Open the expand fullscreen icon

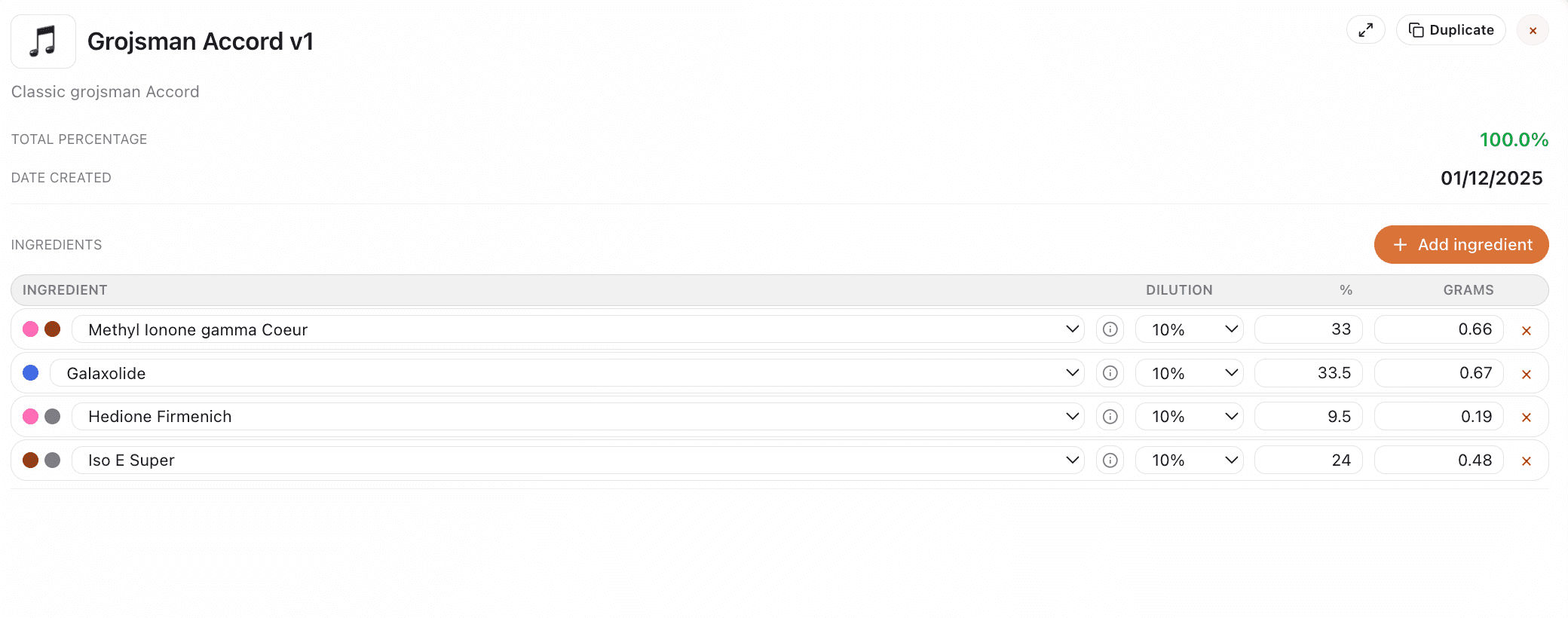pos(1365,30)
